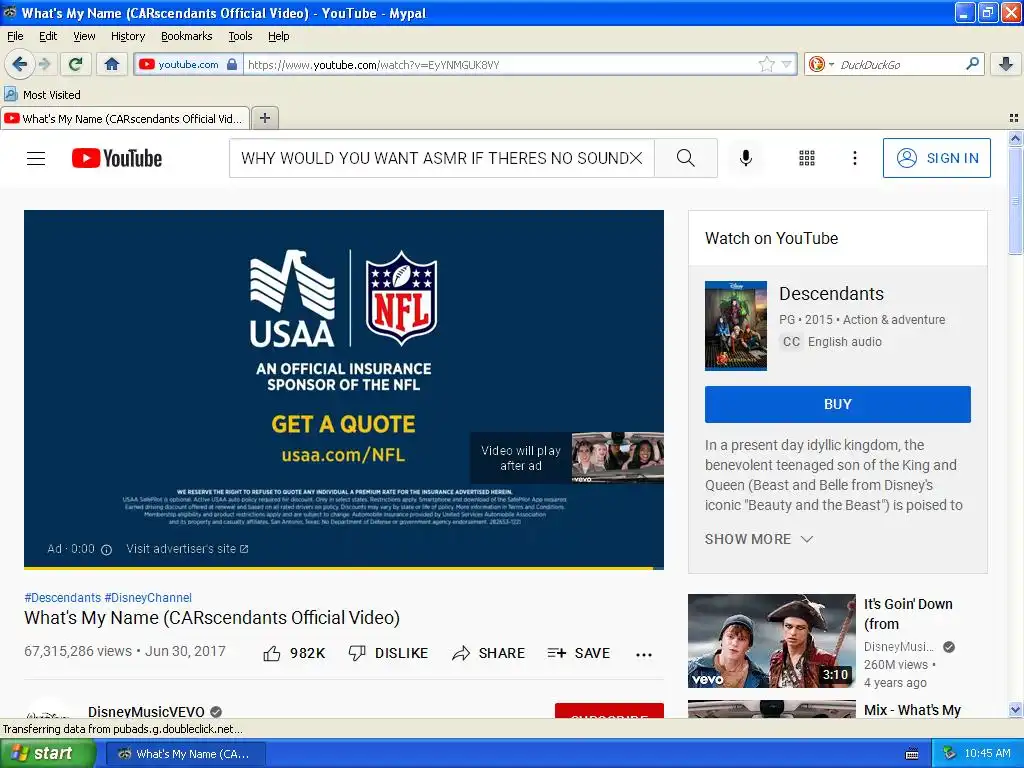Click the page scrollbar down arrow

[1015, 709]
